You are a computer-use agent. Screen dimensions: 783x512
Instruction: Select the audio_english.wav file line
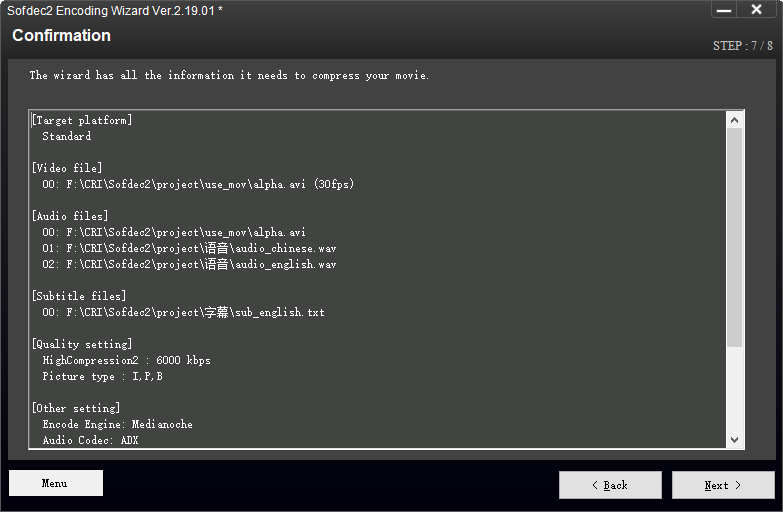189,264
